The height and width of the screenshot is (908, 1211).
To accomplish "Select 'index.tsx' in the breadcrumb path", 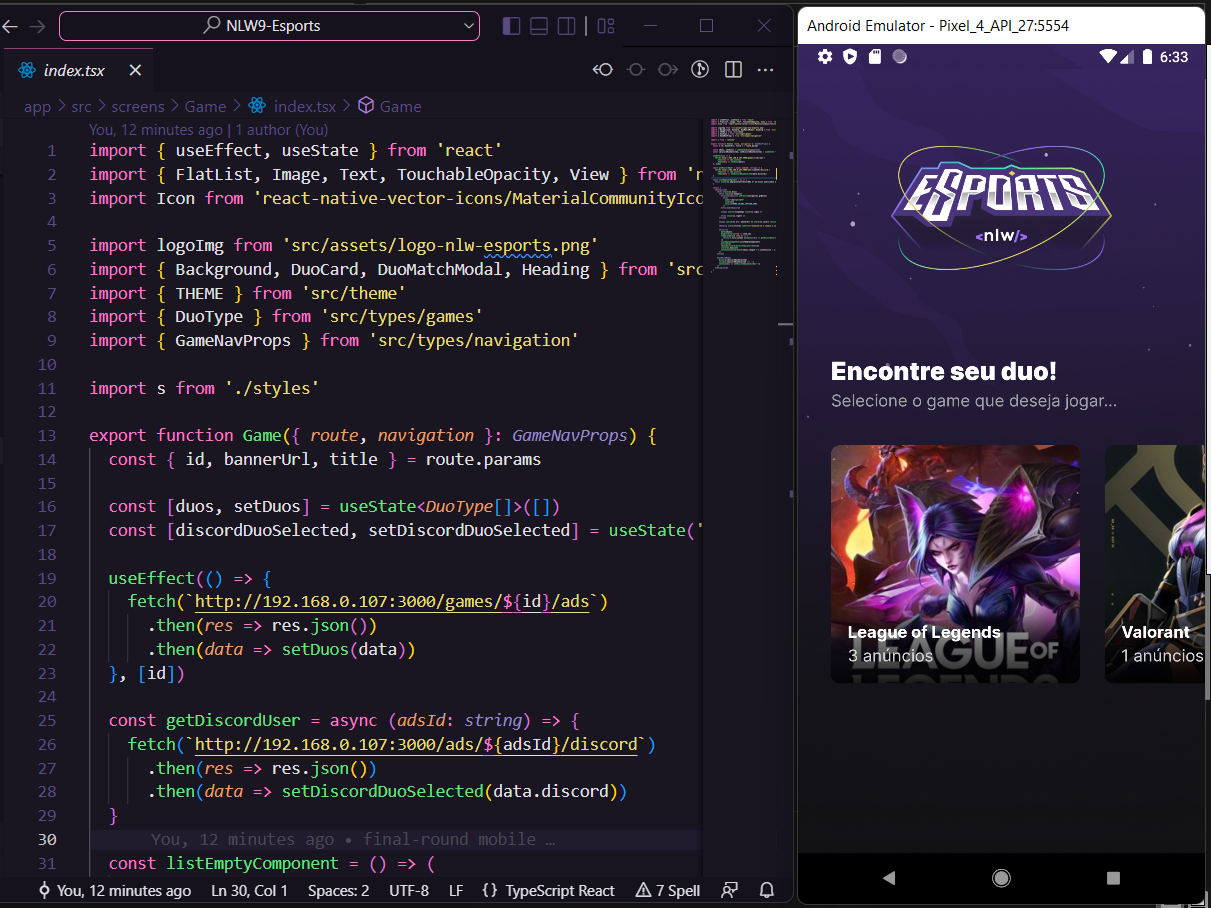I will point(305,106).
